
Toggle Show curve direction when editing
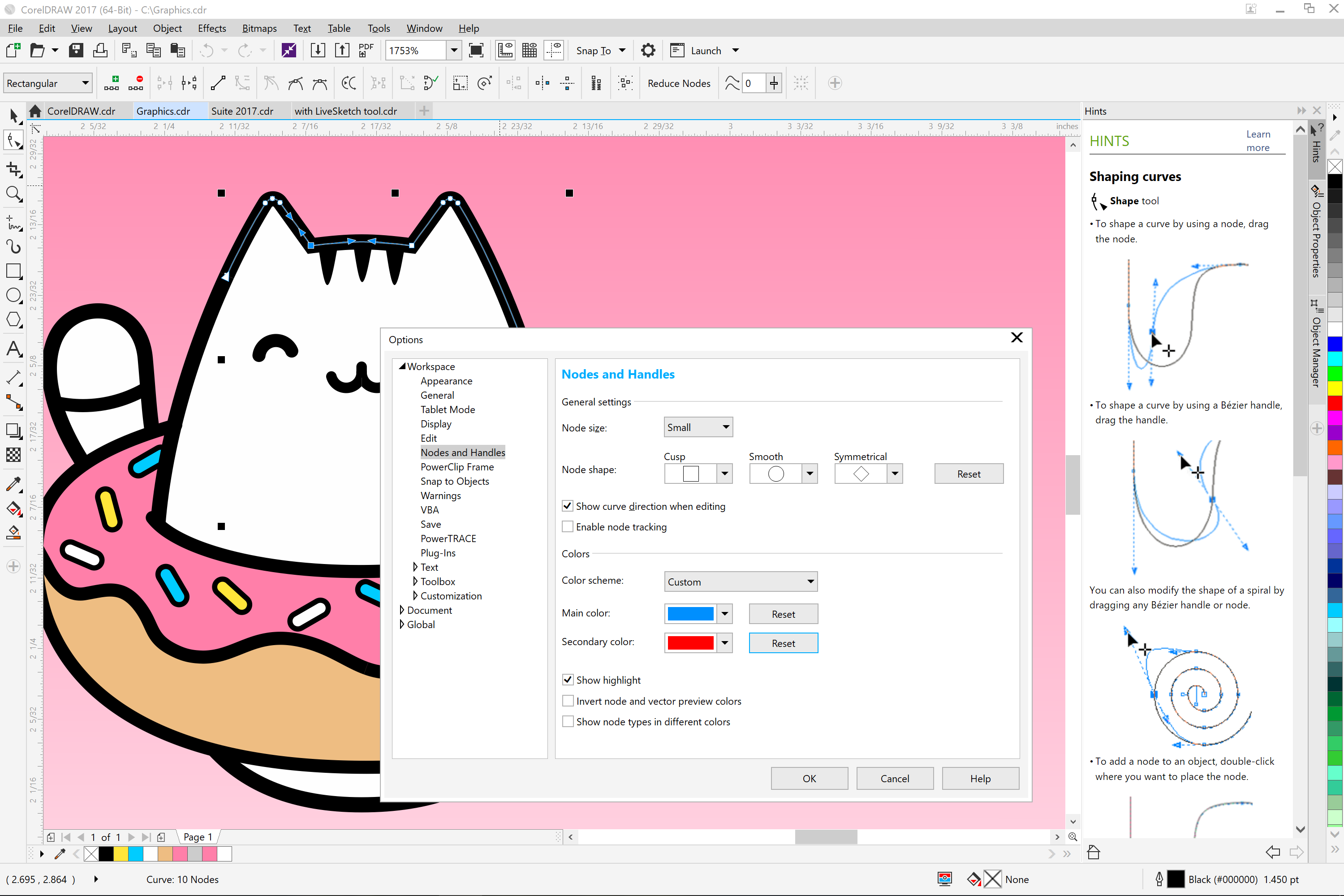point(568,506)
